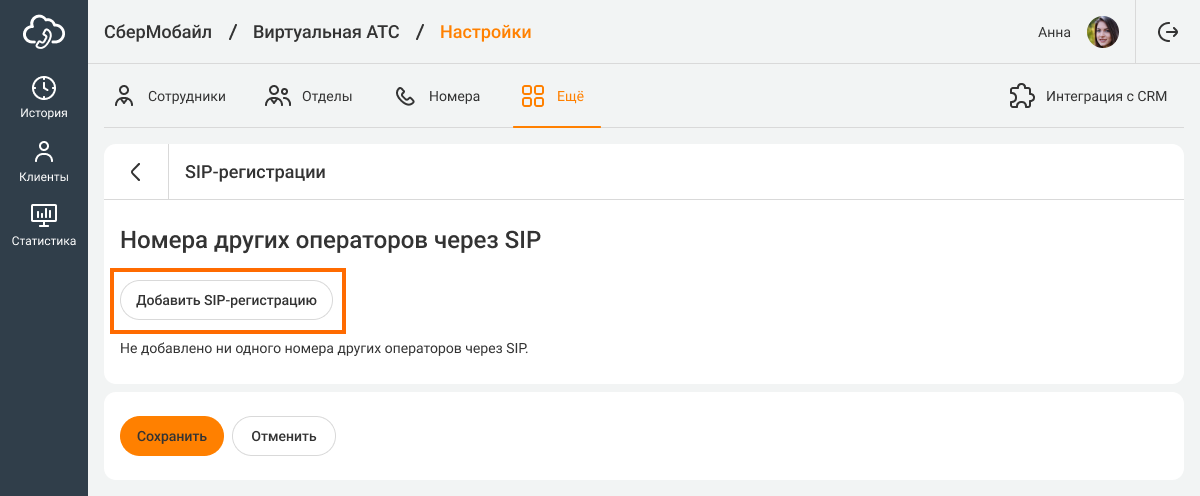Click the SberMobile cloud logo
The width and height of the screenshot is (1200, 496).
[x=44, y=32]
